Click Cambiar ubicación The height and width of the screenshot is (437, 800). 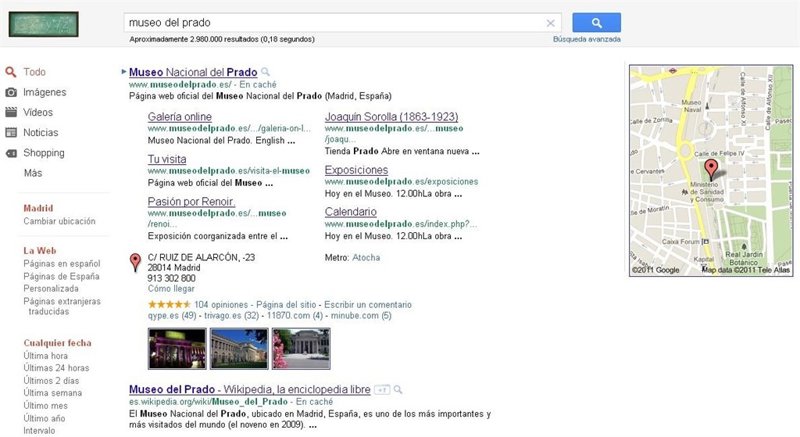(59, 221)
